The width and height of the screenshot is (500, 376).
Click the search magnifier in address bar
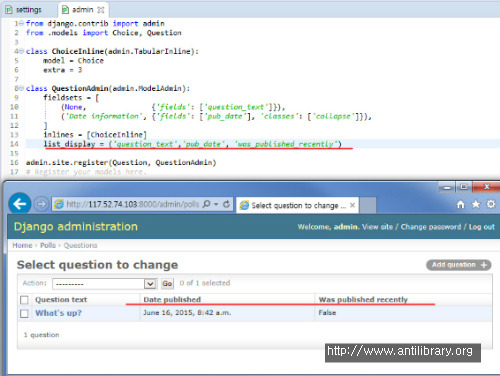pos(207,204)
